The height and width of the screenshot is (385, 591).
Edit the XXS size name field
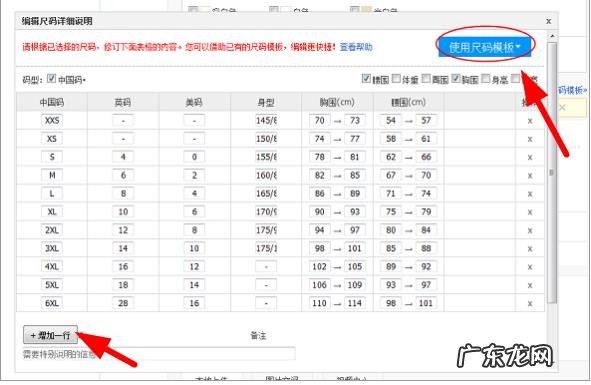point(52,120)
